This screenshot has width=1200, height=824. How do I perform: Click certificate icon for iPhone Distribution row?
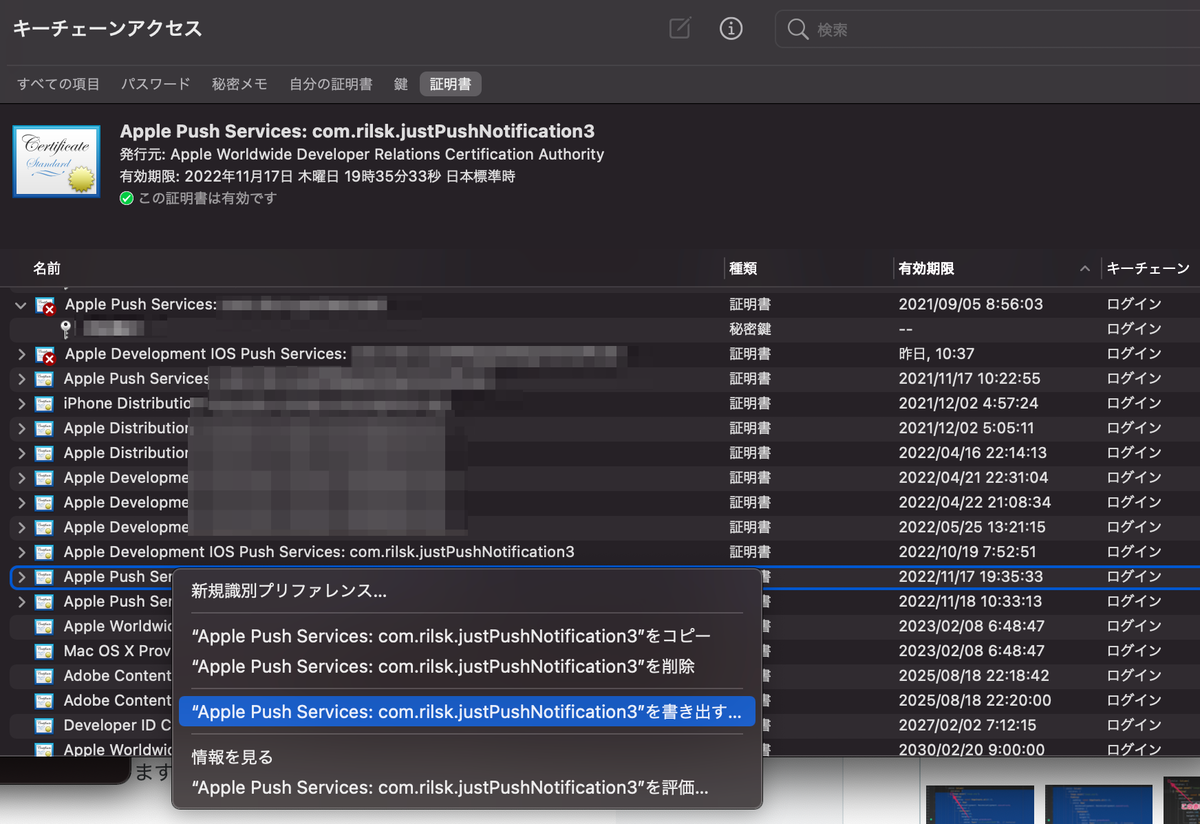pos(44,404)
